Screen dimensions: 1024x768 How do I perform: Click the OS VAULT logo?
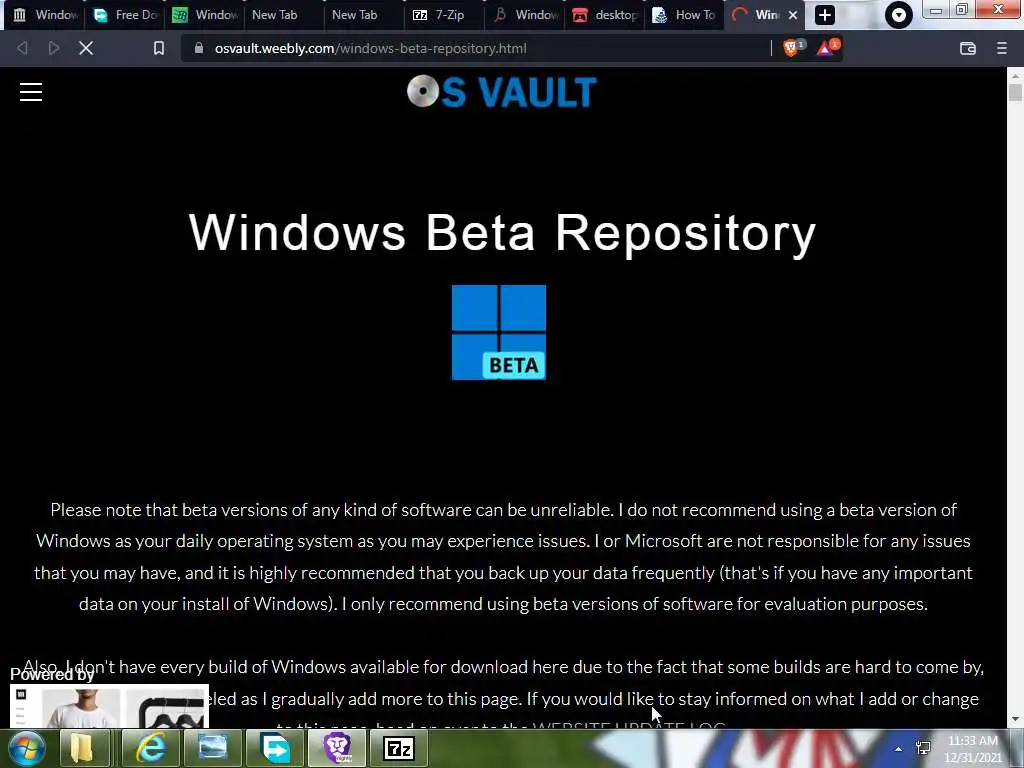(501, 91)
